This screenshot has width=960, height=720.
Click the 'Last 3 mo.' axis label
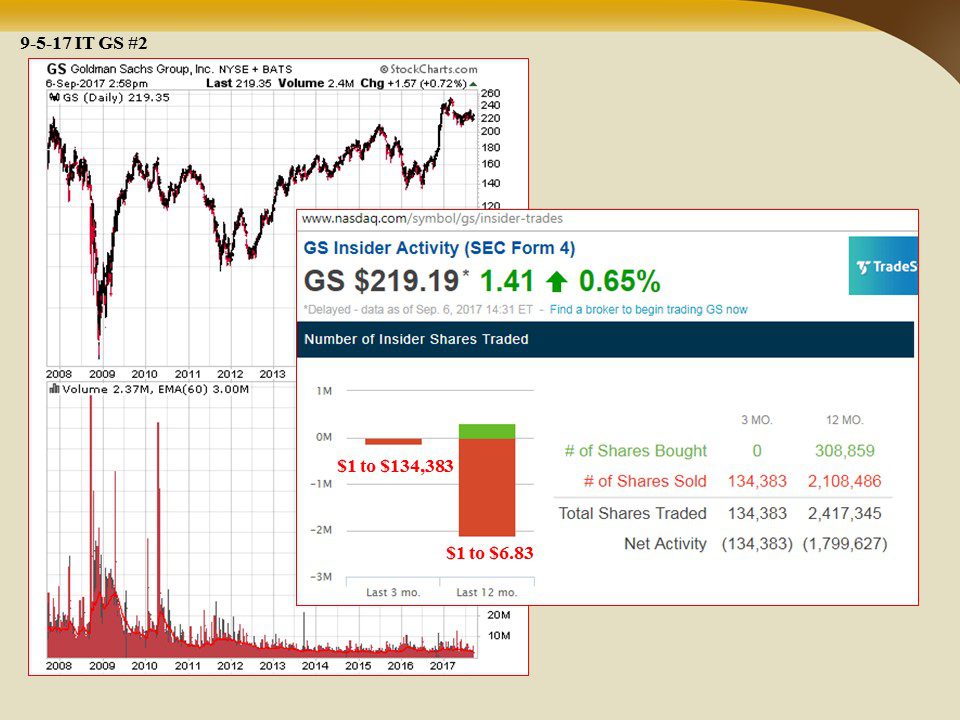click(x=393, y=593)
